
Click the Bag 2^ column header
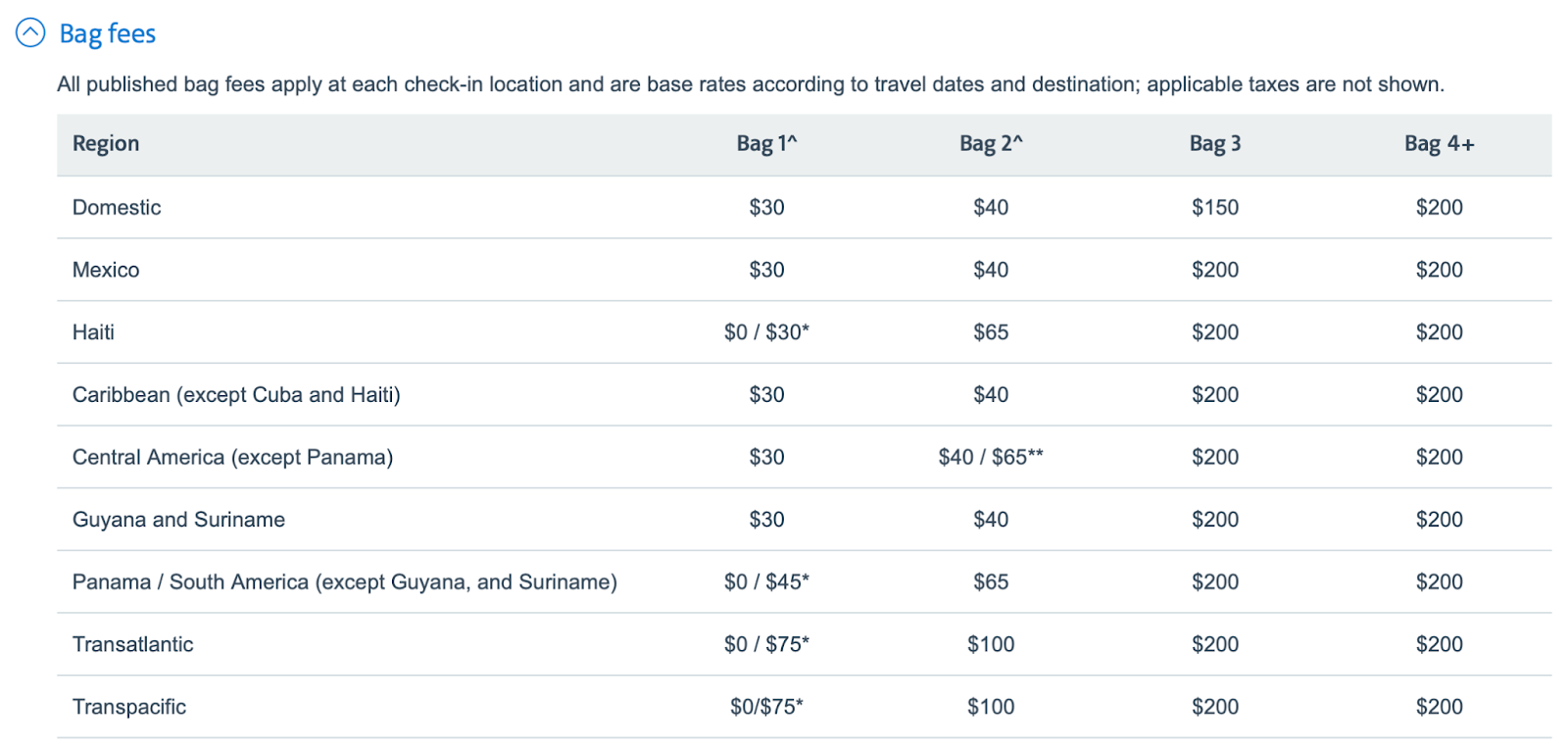tap(990, 144)
